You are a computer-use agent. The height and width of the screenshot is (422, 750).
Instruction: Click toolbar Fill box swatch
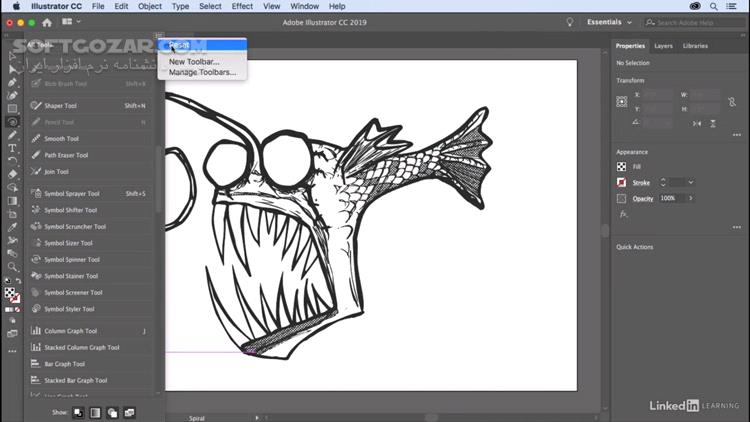click(x=10, y=292)
